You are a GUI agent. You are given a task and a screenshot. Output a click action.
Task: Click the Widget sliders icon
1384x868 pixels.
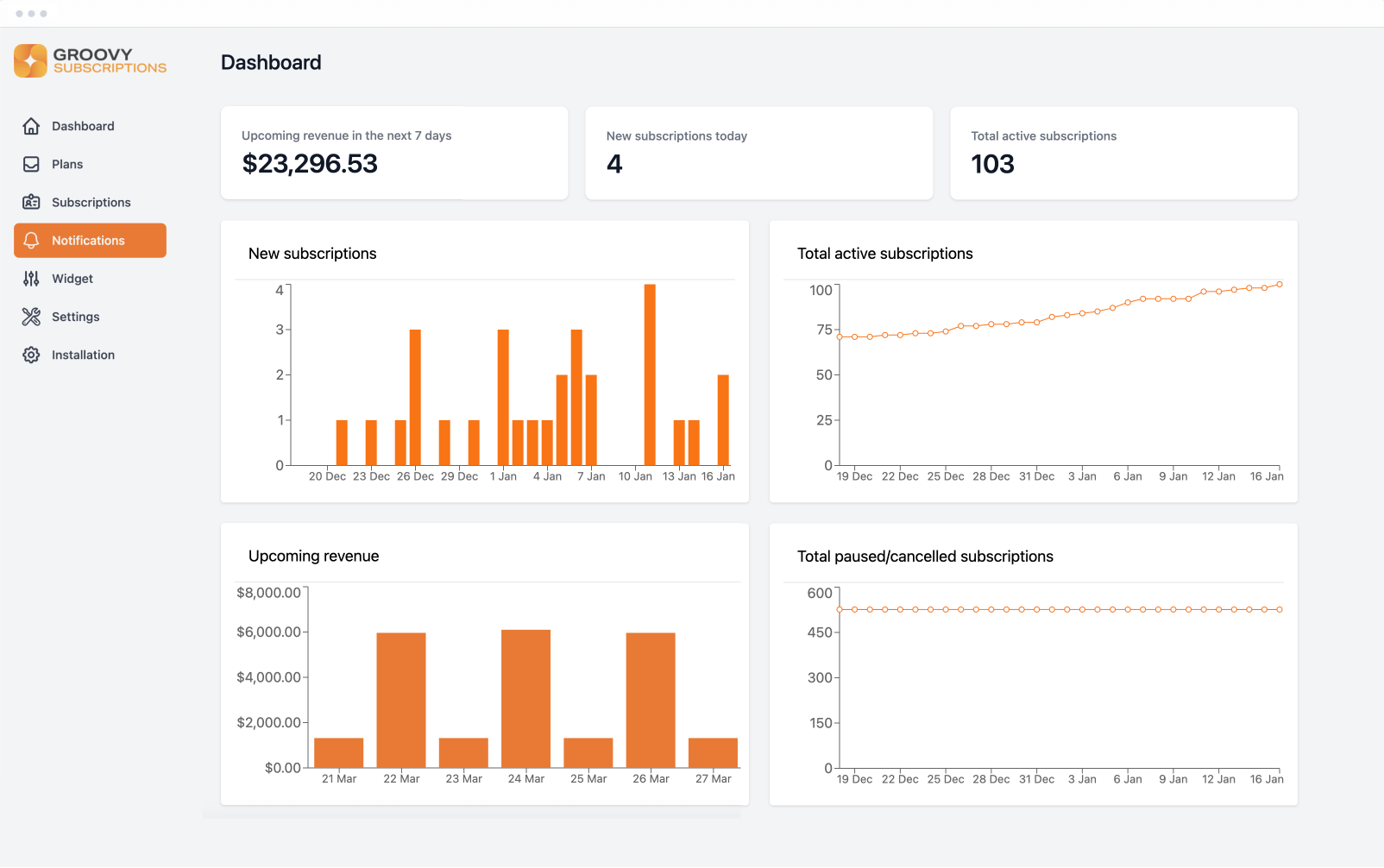tap(31, 279)
